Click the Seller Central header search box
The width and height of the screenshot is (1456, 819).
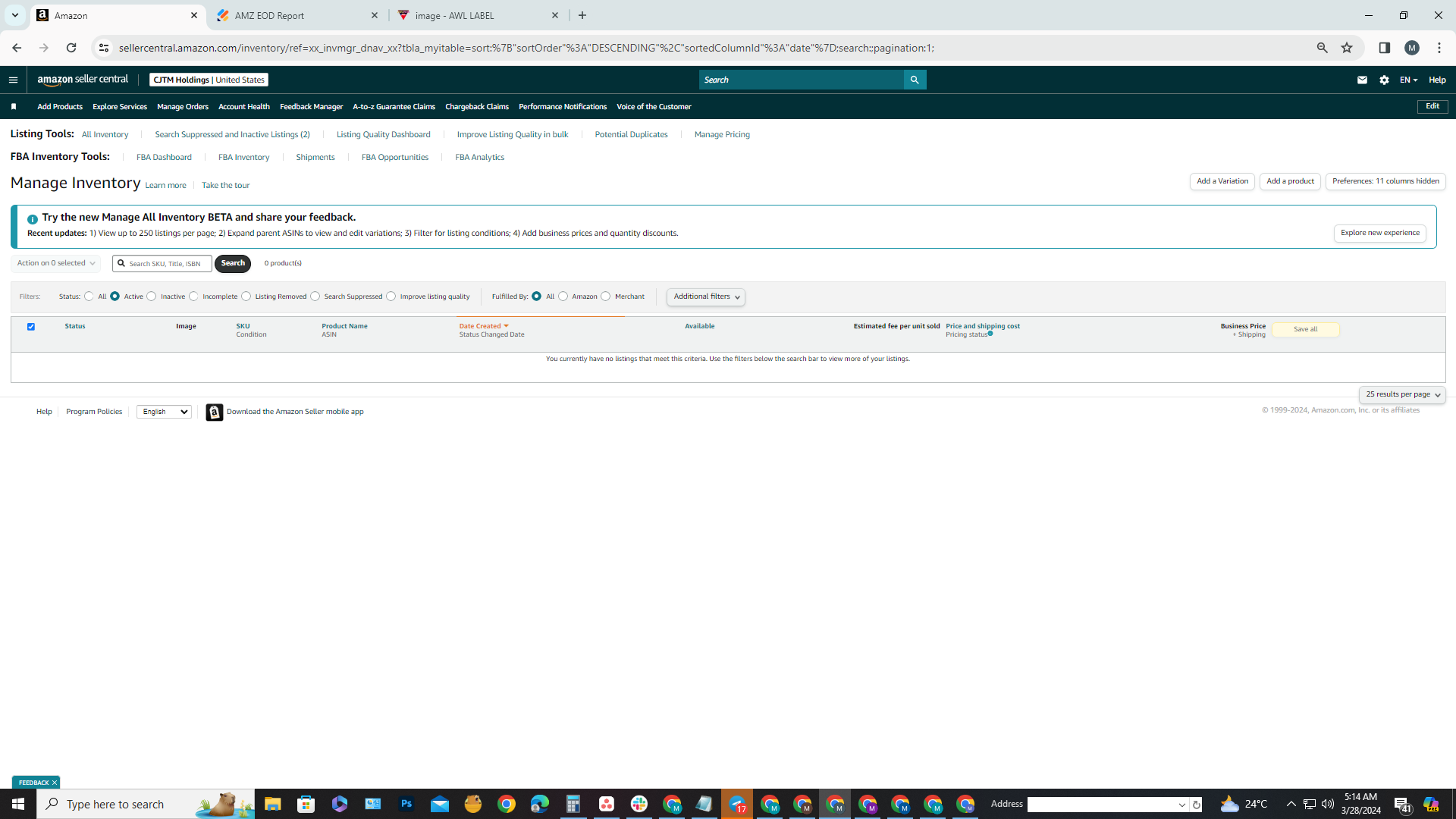802,80
